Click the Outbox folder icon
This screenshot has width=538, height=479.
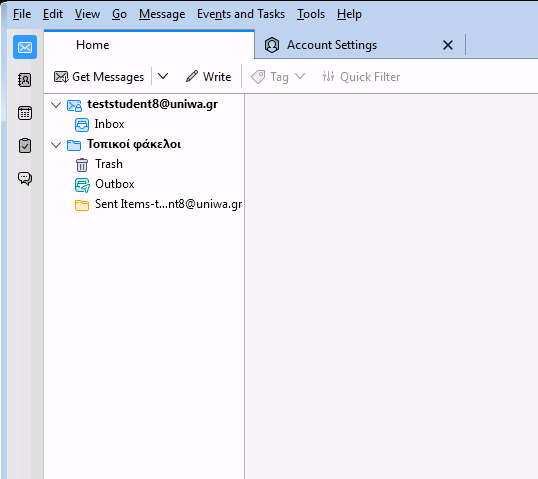(82, 185)
